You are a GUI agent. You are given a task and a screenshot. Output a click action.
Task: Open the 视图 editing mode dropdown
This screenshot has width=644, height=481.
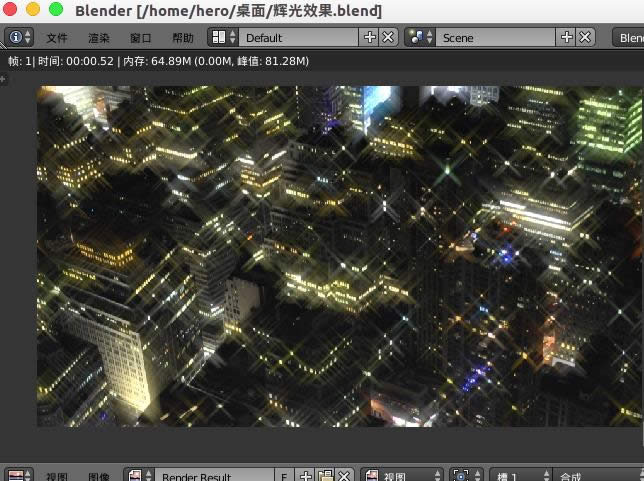(402, 475)
